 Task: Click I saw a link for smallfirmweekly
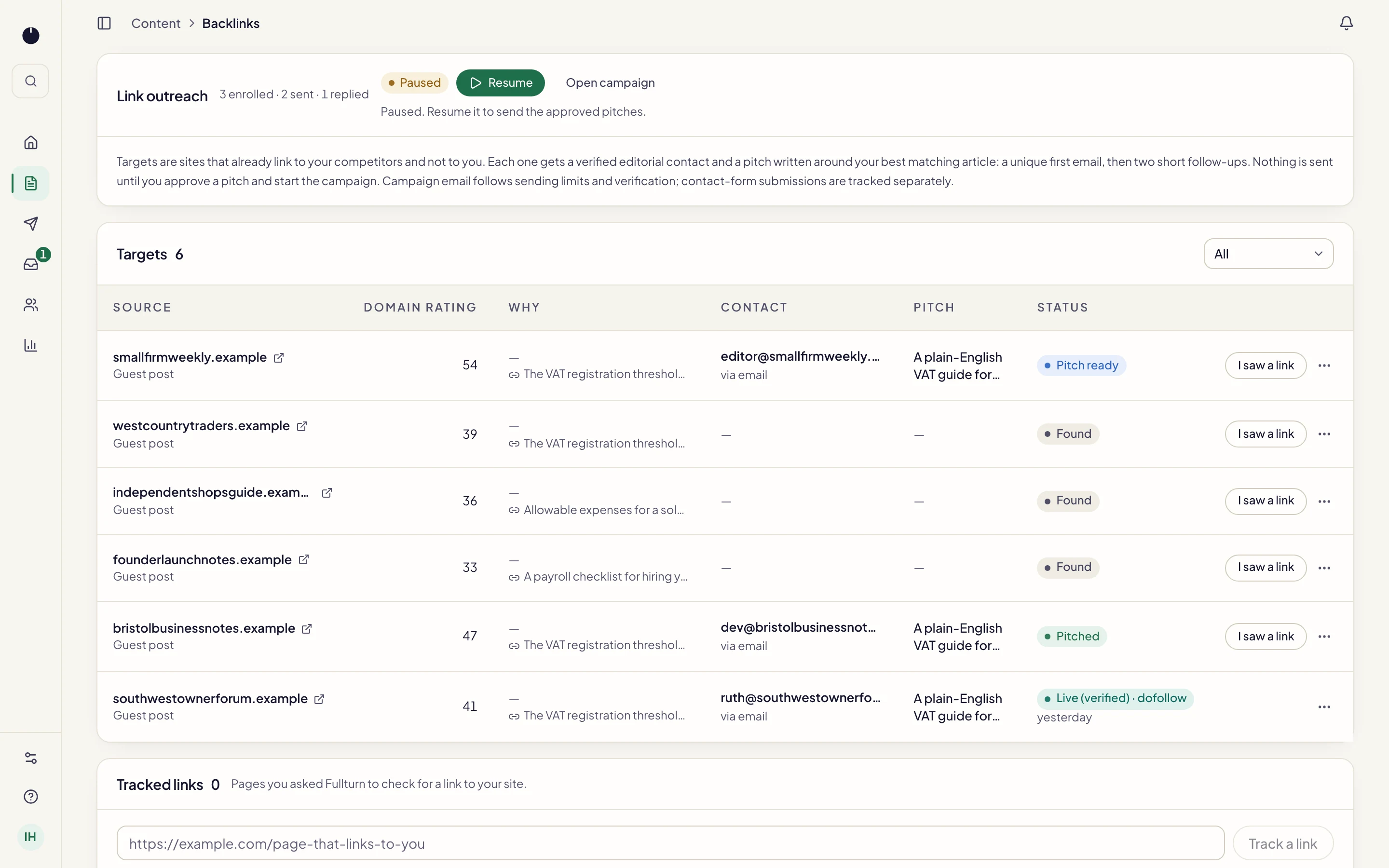1266,366
